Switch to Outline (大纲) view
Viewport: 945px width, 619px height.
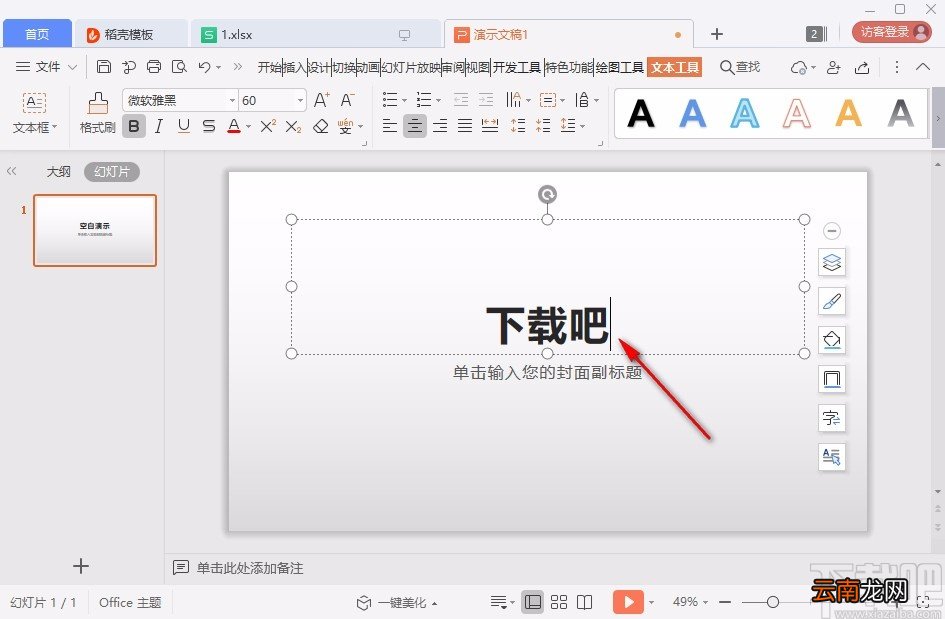(x=58, y=172)
